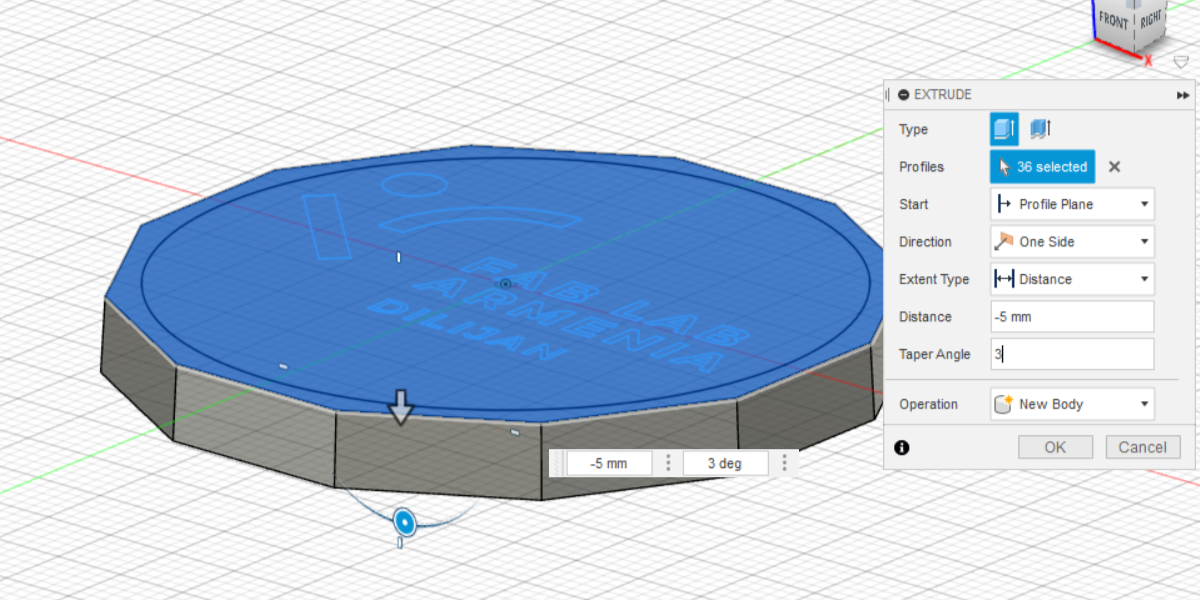This screenshot has width=1200, height=600.
Task: Click the taper angle rotation manipulator
Action: (x=403, y=521)
